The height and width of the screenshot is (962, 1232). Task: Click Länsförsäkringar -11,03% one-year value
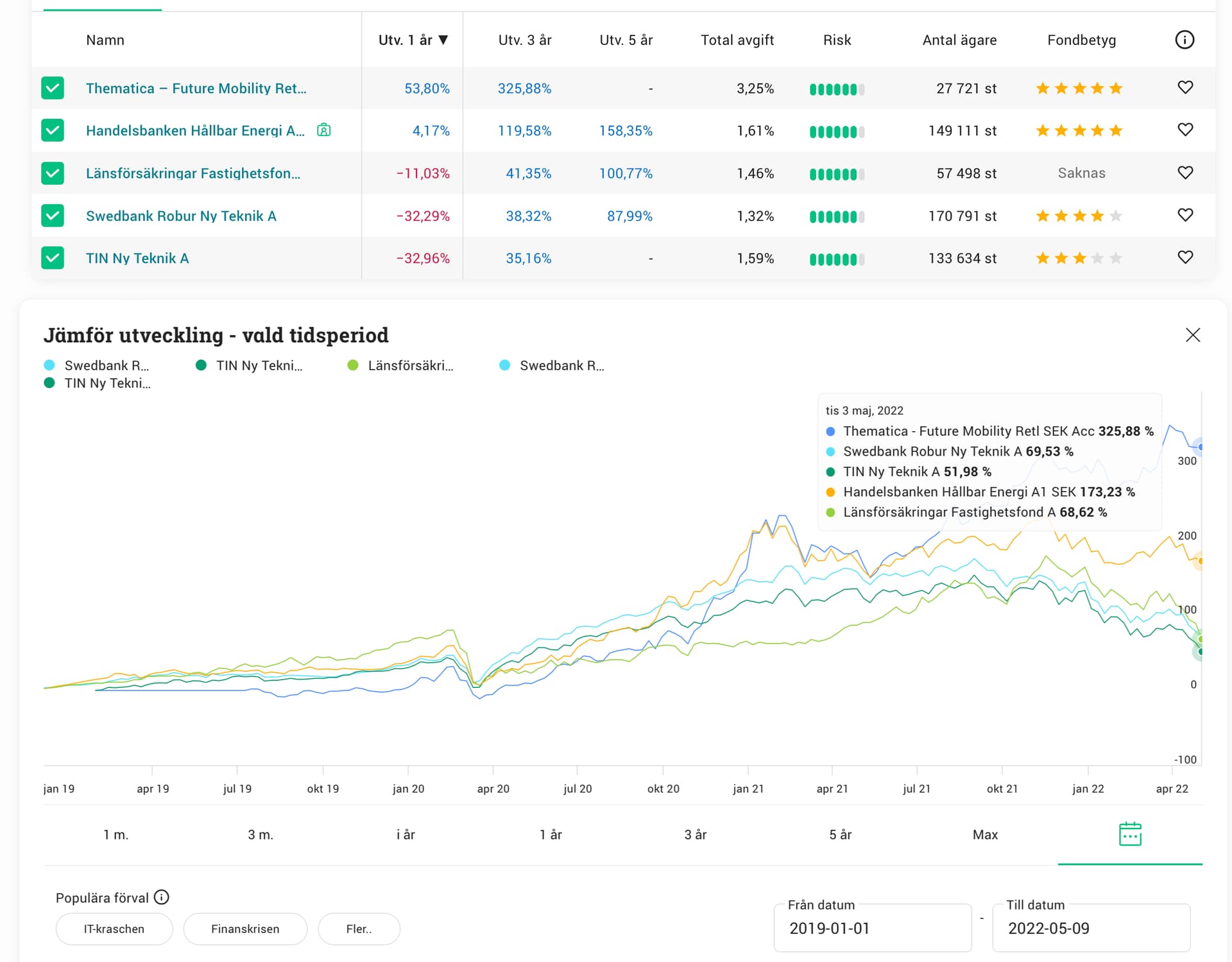click(x=423, y=173)
